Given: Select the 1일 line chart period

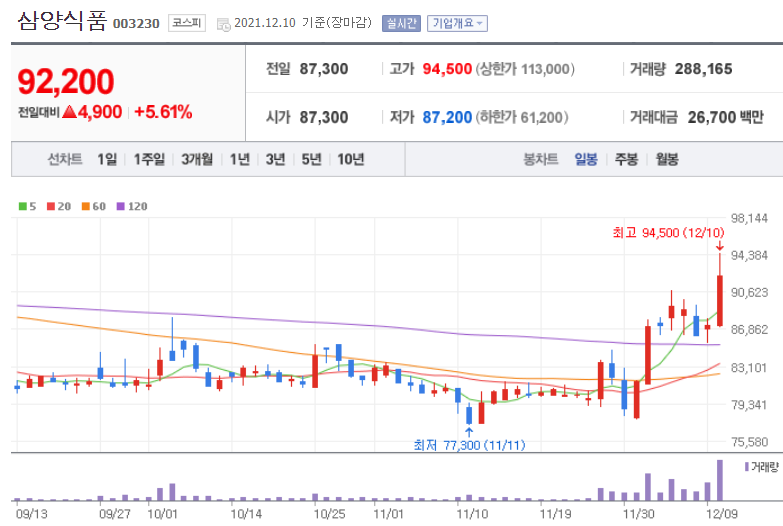Looking at the screenshot, I should point(107,159).
